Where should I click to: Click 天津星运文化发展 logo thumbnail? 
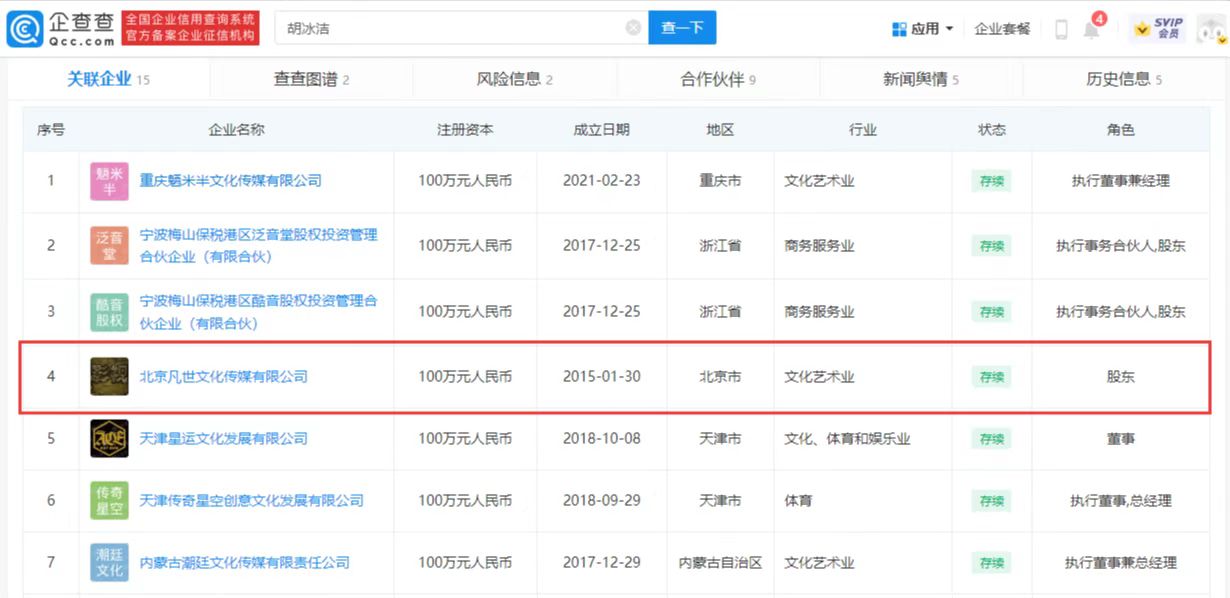coord(109,438)
